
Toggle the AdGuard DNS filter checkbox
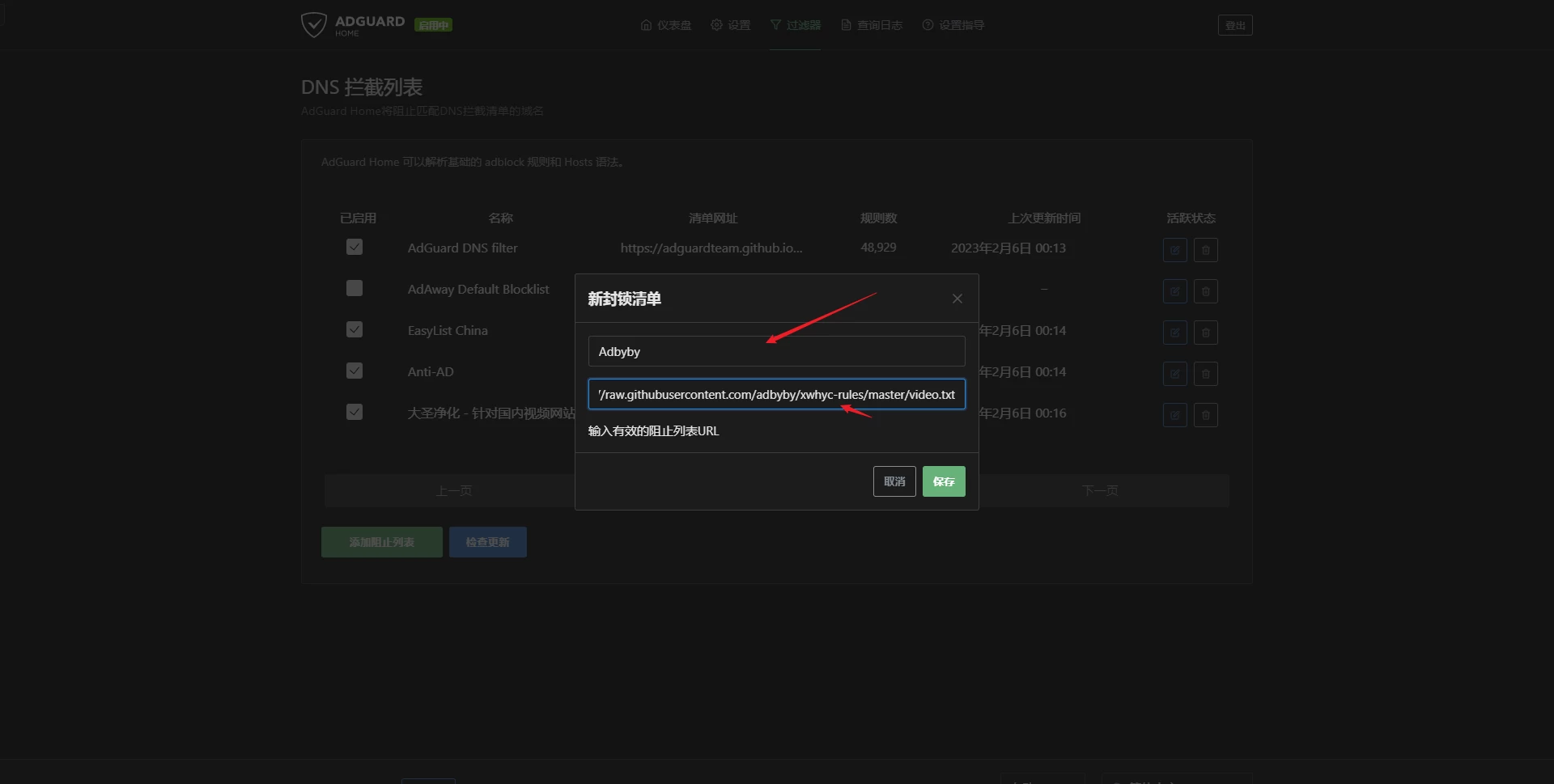coord(355,247)
